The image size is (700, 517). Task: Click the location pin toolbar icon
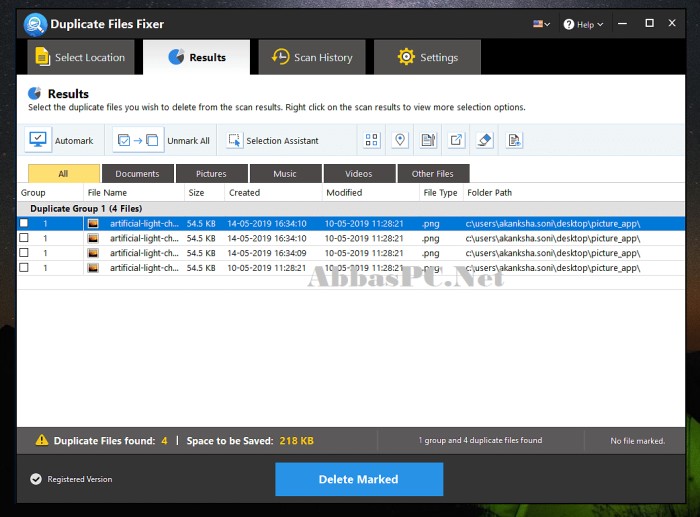point(400,140)
